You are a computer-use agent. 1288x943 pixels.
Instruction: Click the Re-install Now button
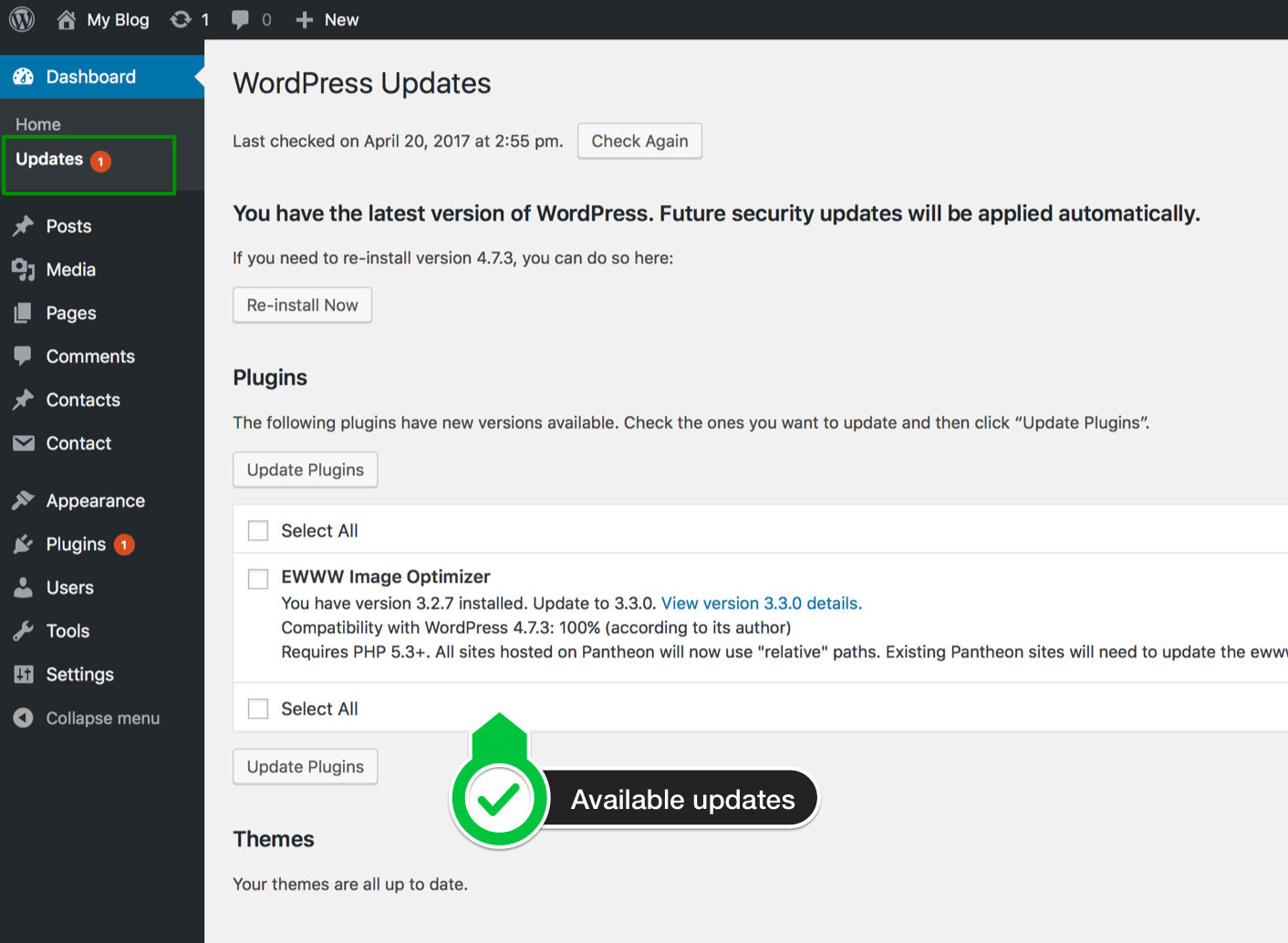[302, 305]
